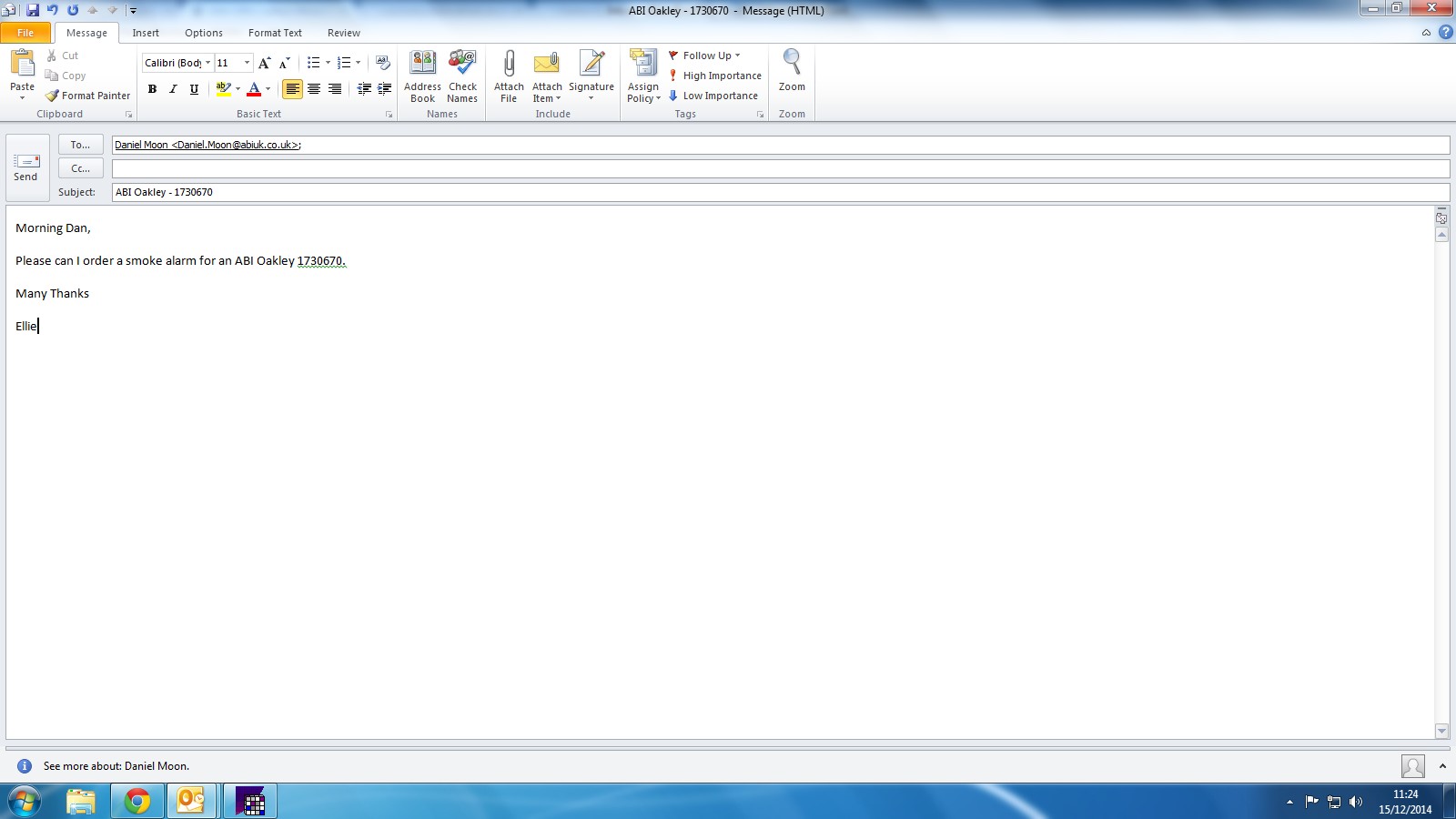
Task: Undo the last action in the quick access toolbar
Action: click(x=53, y=10)
